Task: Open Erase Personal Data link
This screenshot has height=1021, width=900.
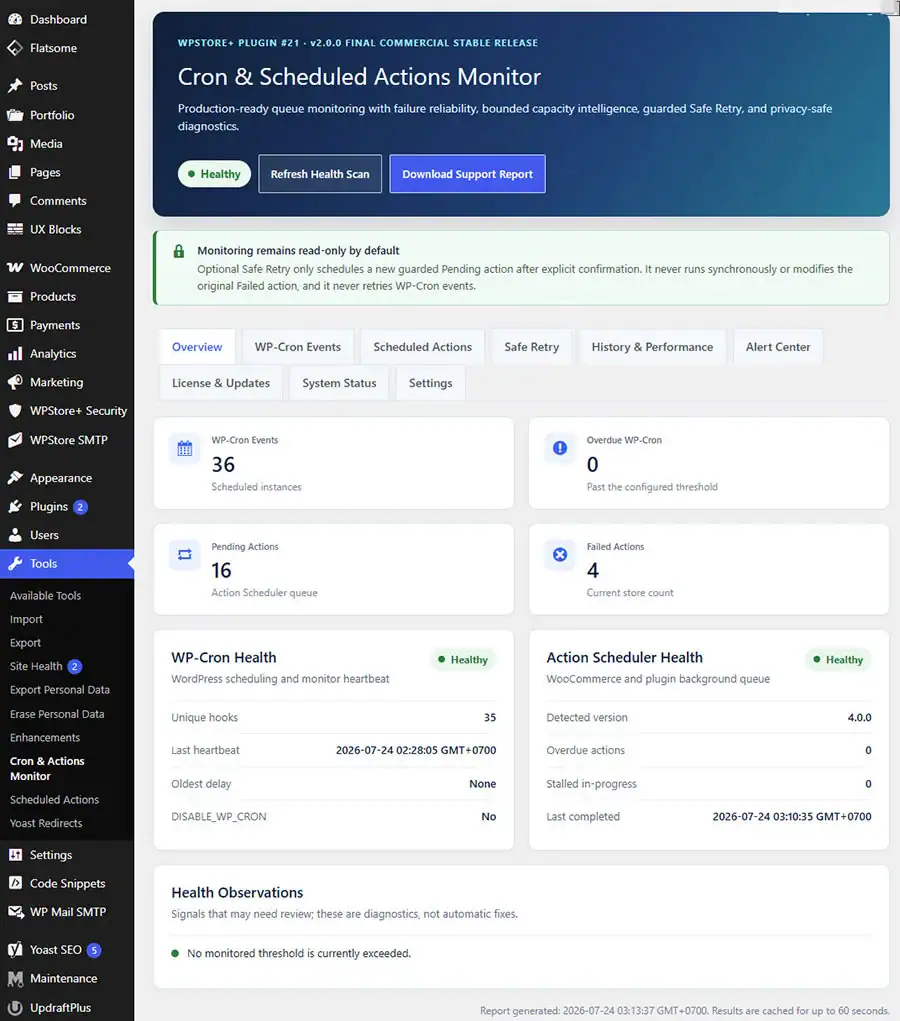Action: tap(57, 714)
